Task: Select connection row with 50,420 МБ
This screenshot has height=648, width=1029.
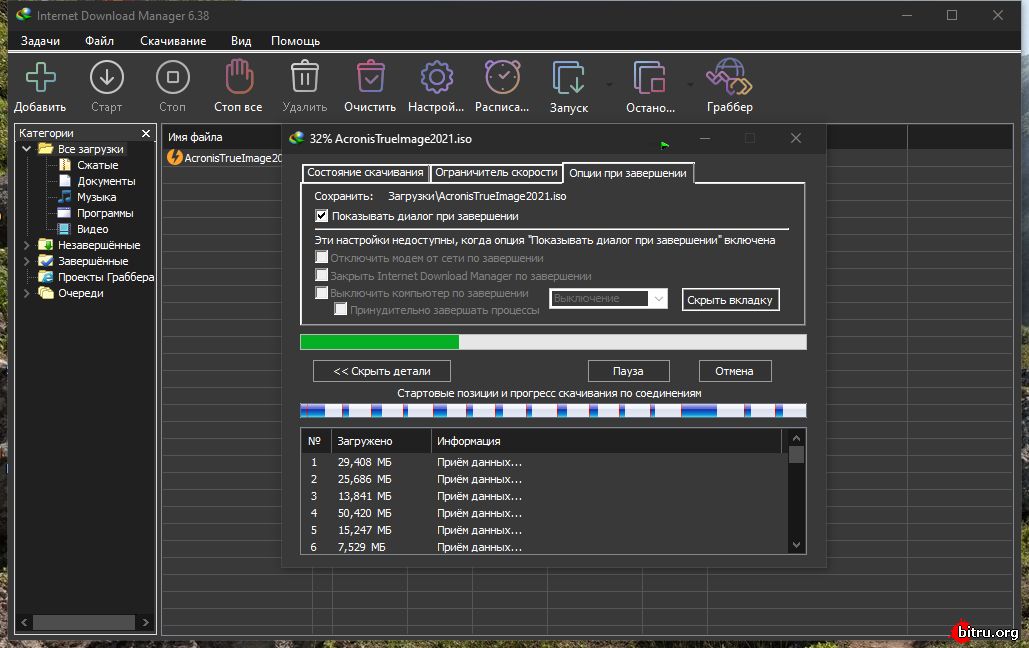Action: (544, 513)
